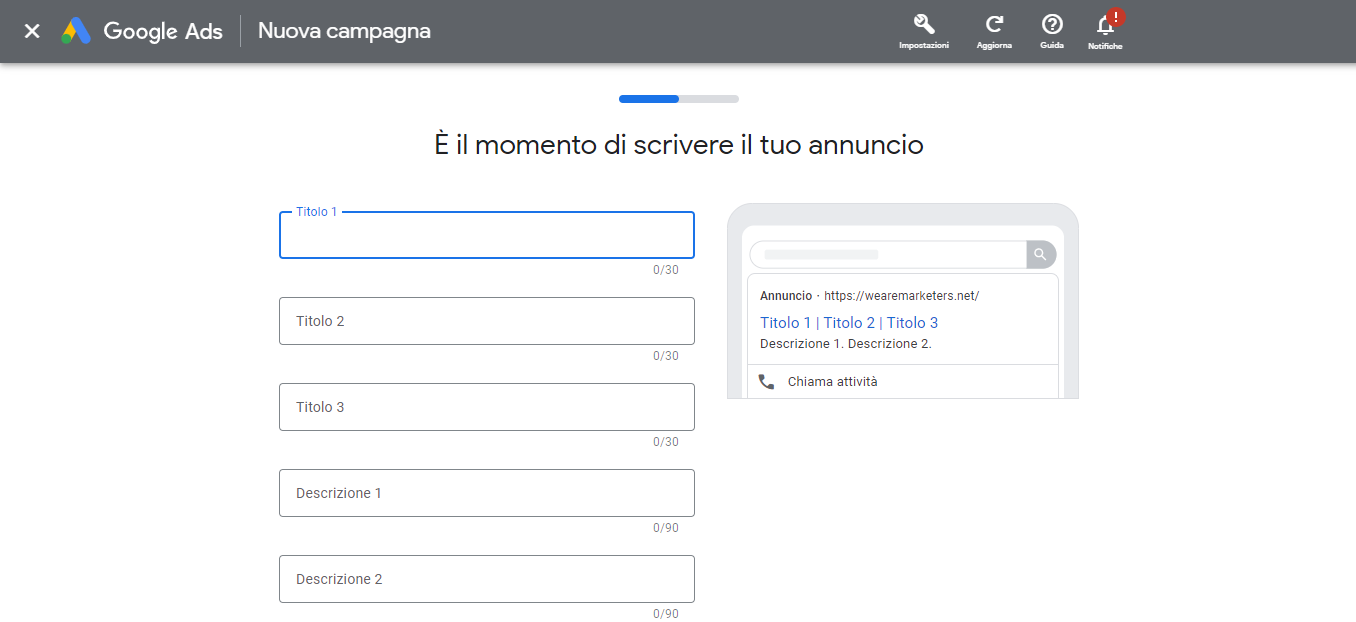
Task: Click the Aggiorna refresh icon
Action: (994, 25)
